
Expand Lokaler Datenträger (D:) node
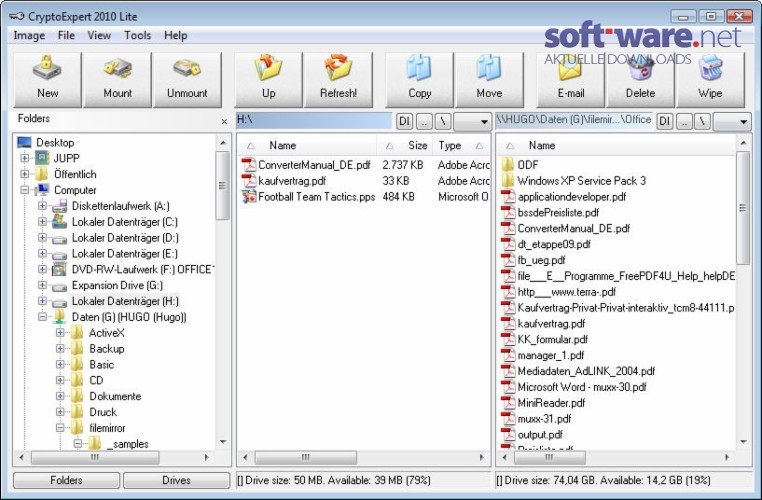[42, 238]
